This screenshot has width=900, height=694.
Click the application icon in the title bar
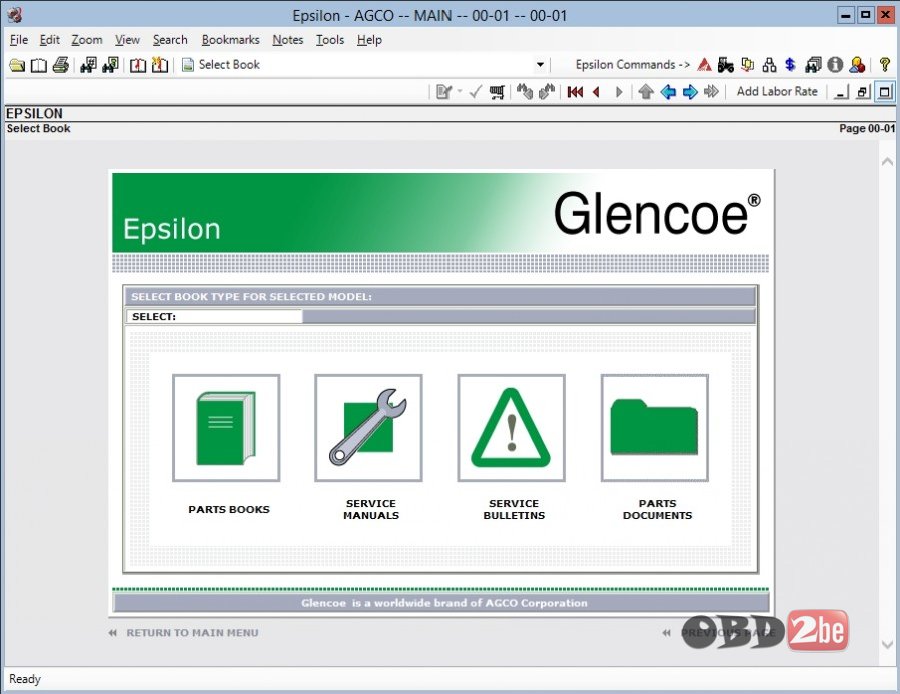click(x=14, y=15)
